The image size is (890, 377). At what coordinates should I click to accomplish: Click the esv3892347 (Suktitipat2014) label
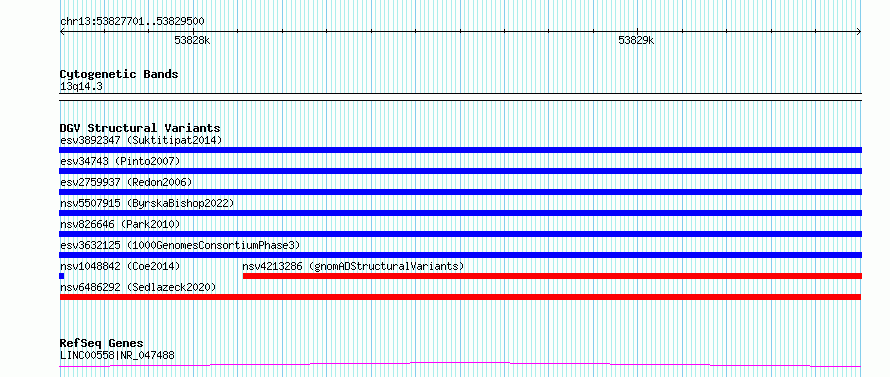coord(141,140)
